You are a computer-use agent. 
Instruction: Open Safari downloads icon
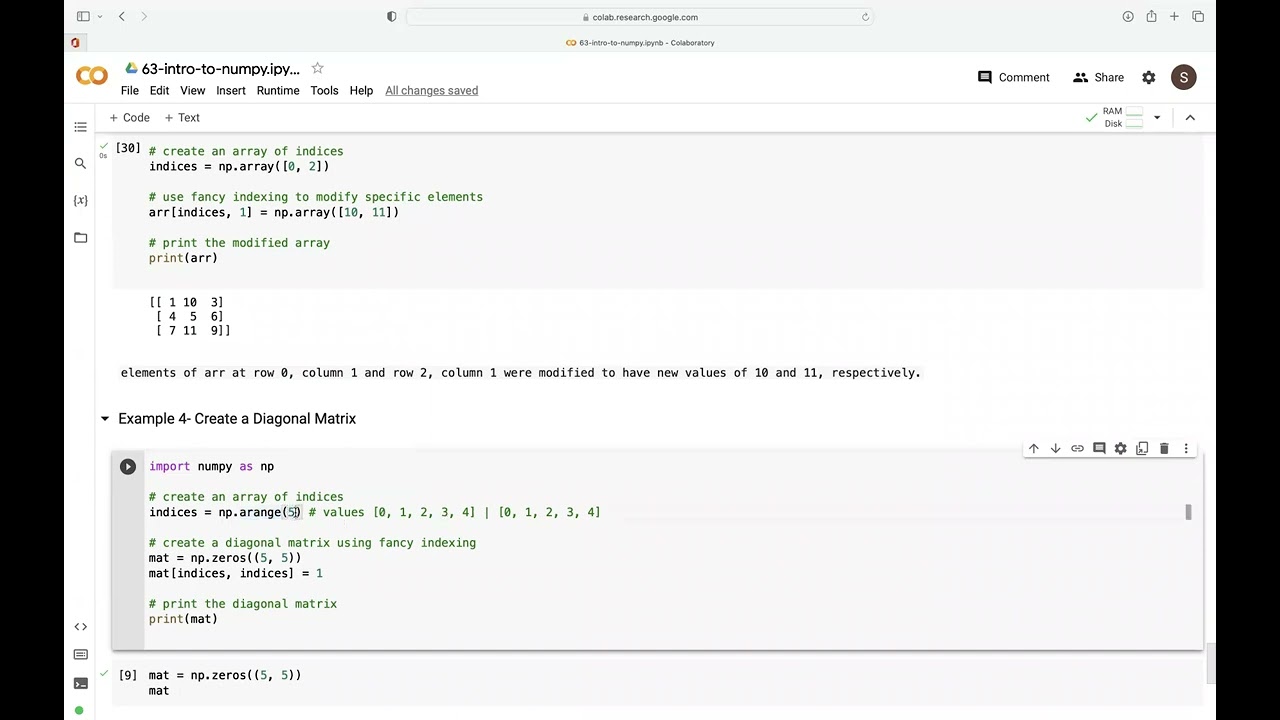pos(1128,16)
